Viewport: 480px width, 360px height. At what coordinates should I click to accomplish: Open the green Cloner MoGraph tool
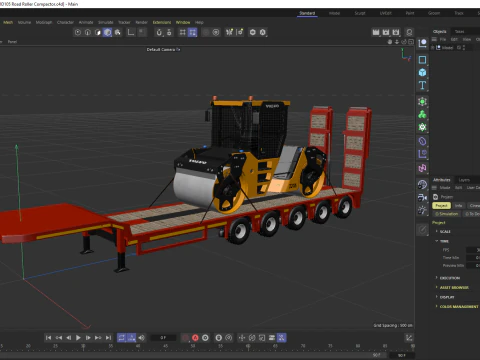[422, 114]
